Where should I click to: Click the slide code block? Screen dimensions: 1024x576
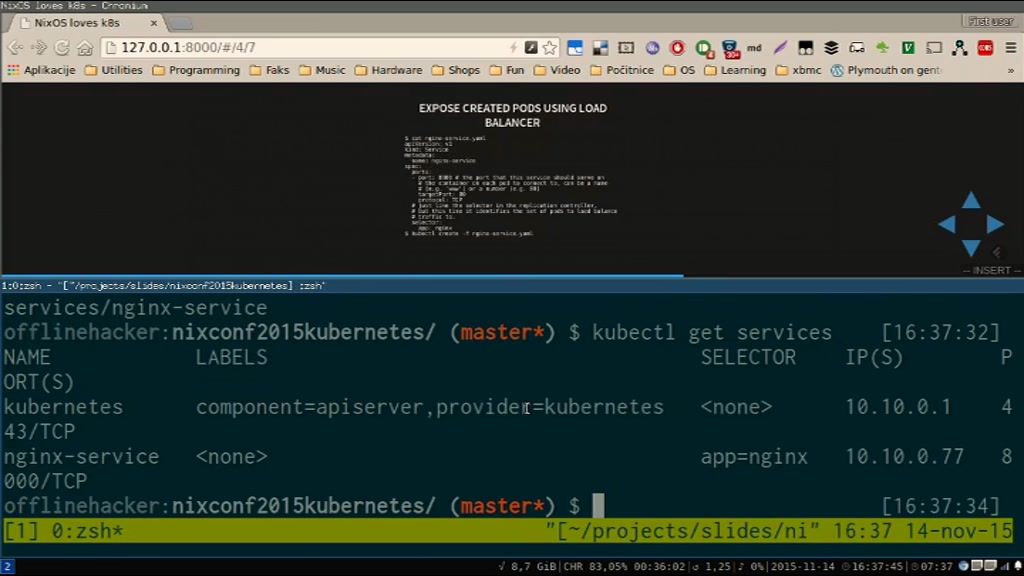pos(511,186)
